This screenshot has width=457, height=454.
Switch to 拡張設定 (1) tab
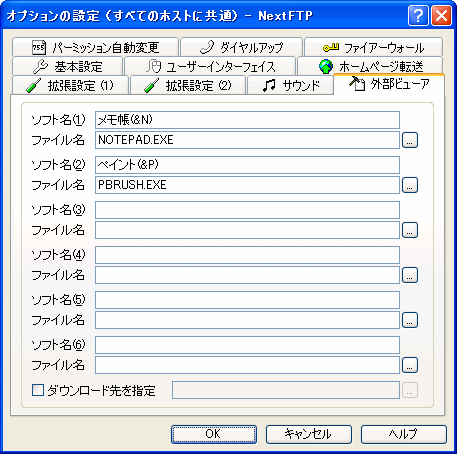coord(70,85)
